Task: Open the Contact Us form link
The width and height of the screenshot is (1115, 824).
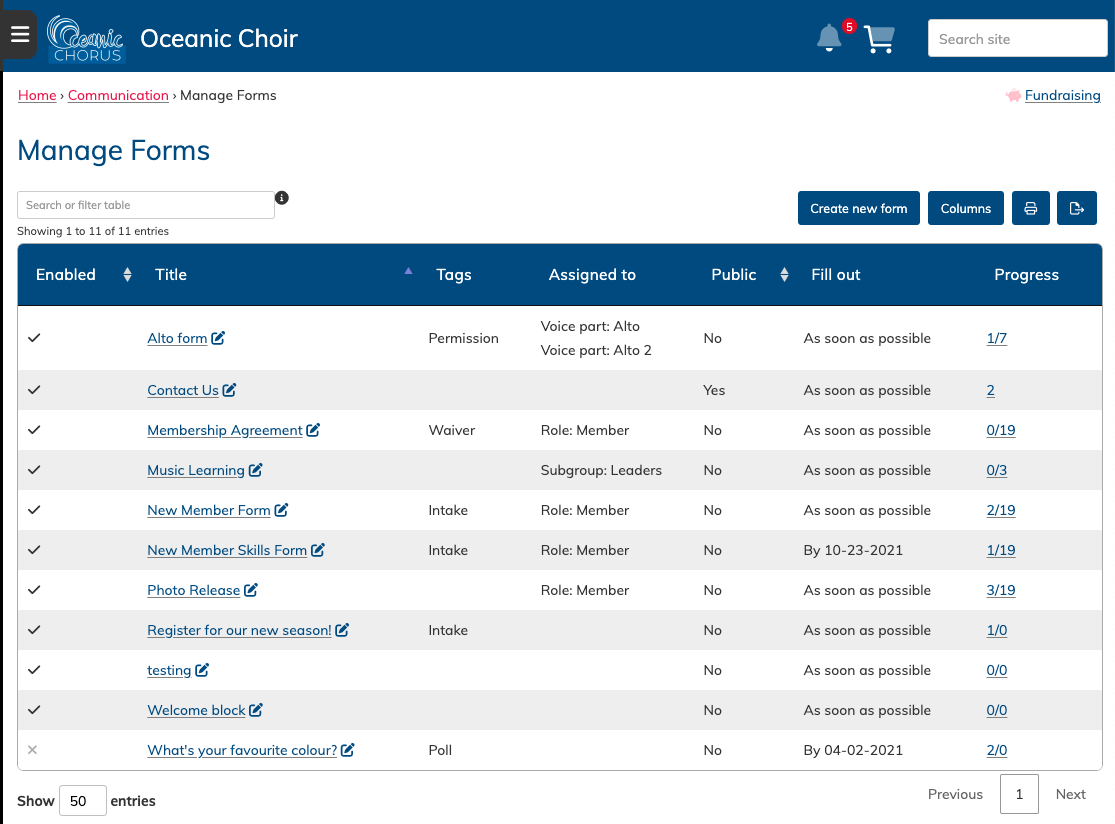Action: click(183, 390)
